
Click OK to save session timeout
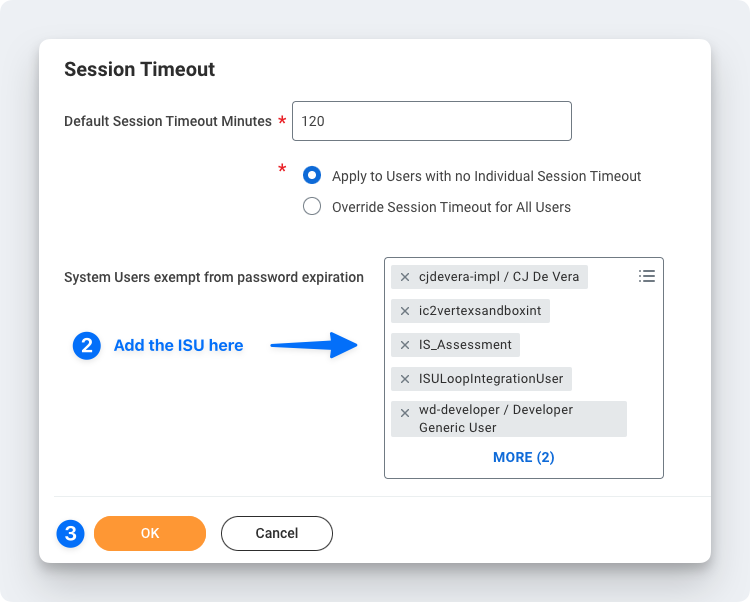[150, 533]
